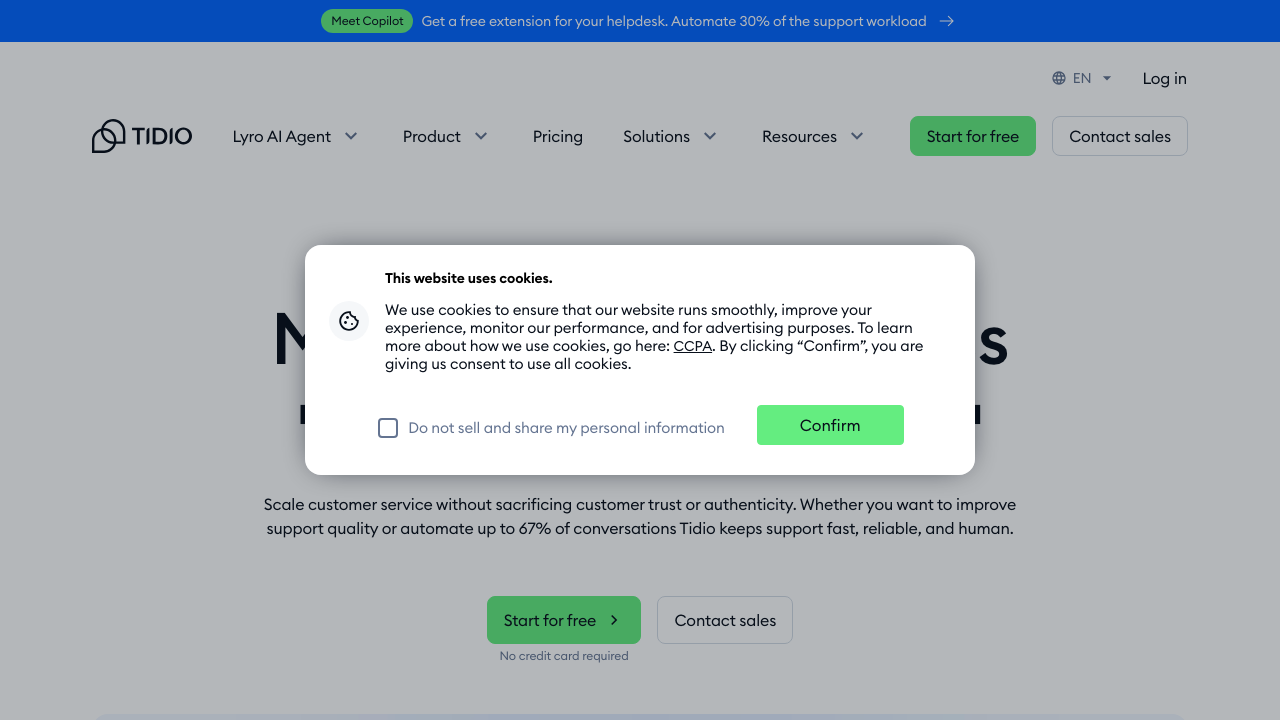
Task: Click header Contact sales button
Action: point(1119,136)
